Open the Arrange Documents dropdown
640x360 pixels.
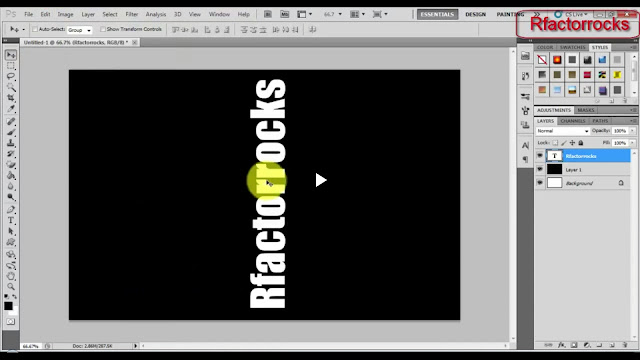(x=358, y=14)
